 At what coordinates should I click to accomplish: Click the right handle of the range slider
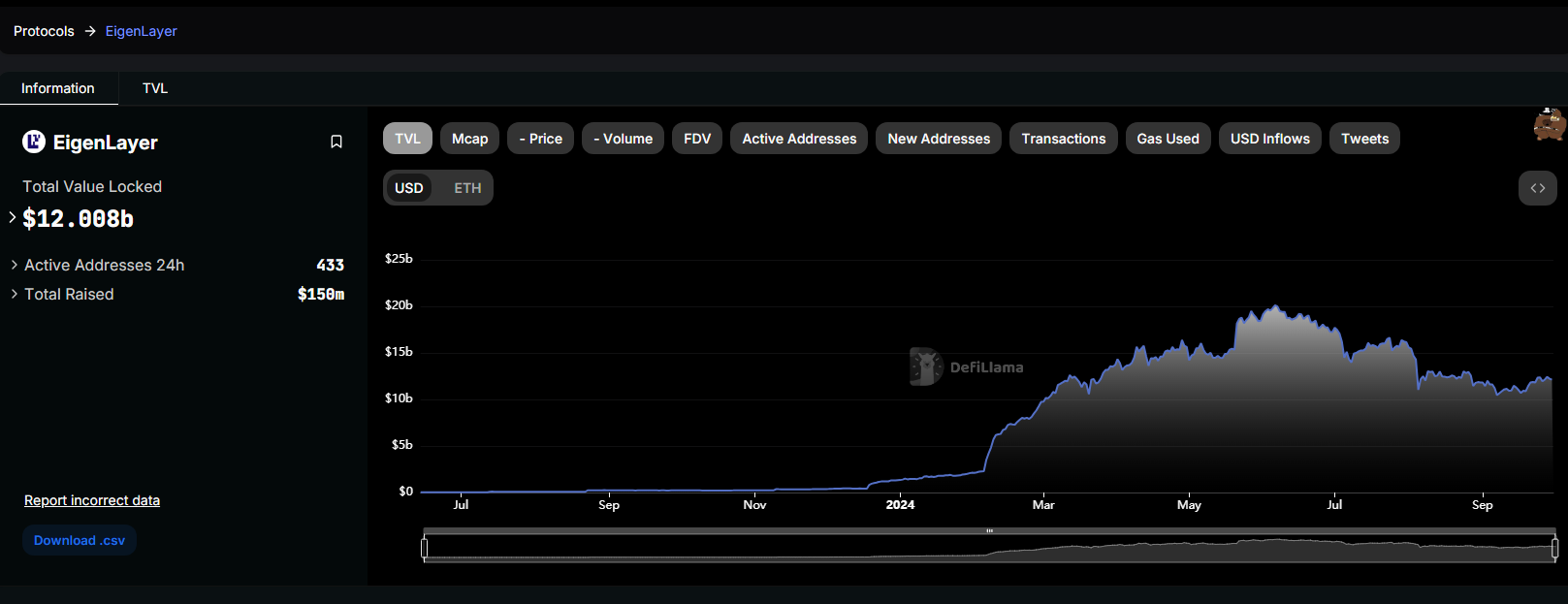pyautogui.click(x=1554, y=549)
